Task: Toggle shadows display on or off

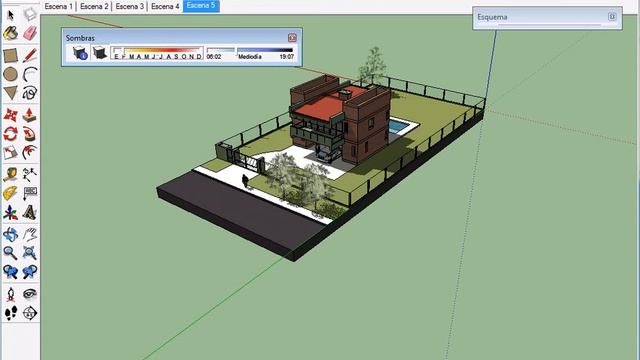Action: click(x=99, y=53)
